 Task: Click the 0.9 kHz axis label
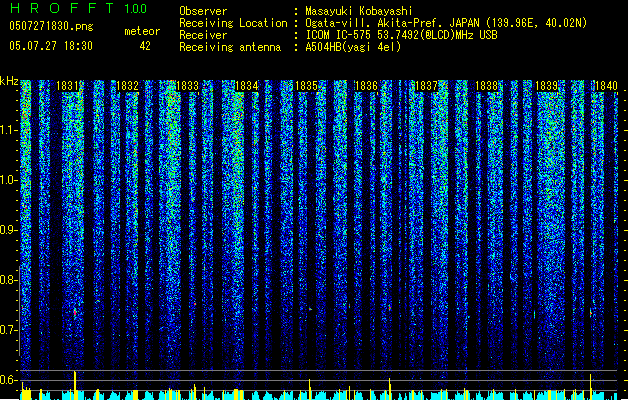click(9, 230)
